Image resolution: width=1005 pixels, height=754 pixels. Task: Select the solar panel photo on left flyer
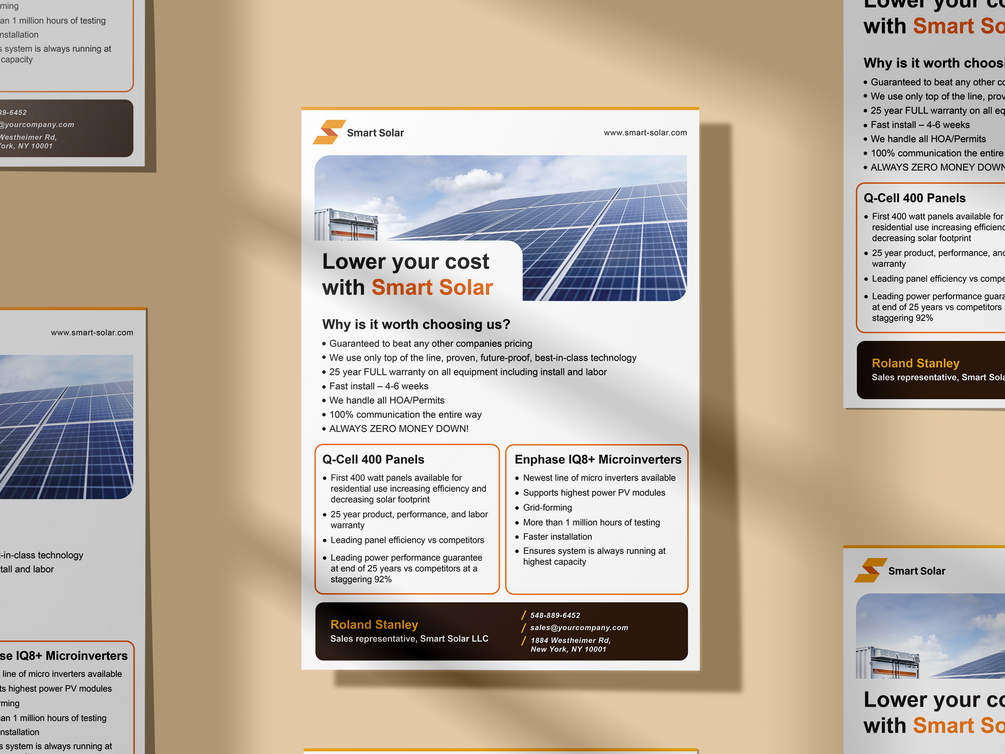point(66,427)
